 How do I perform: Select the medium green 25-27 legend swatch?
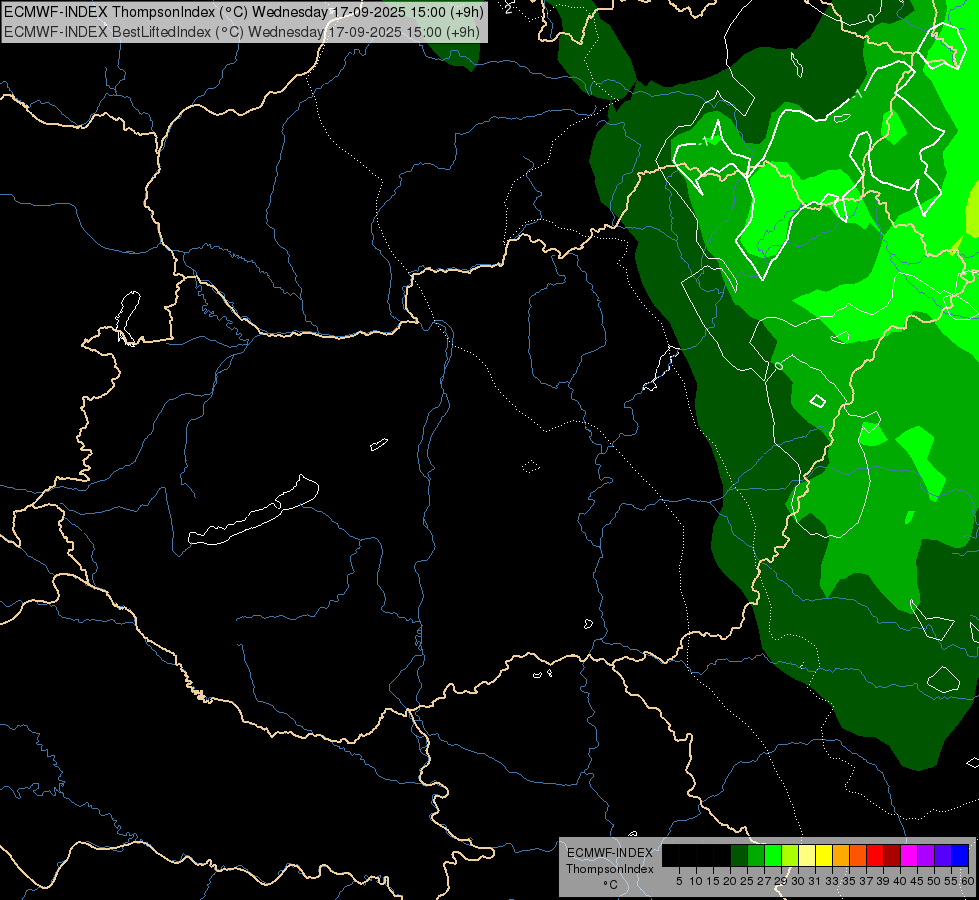(x=756, y=855)
